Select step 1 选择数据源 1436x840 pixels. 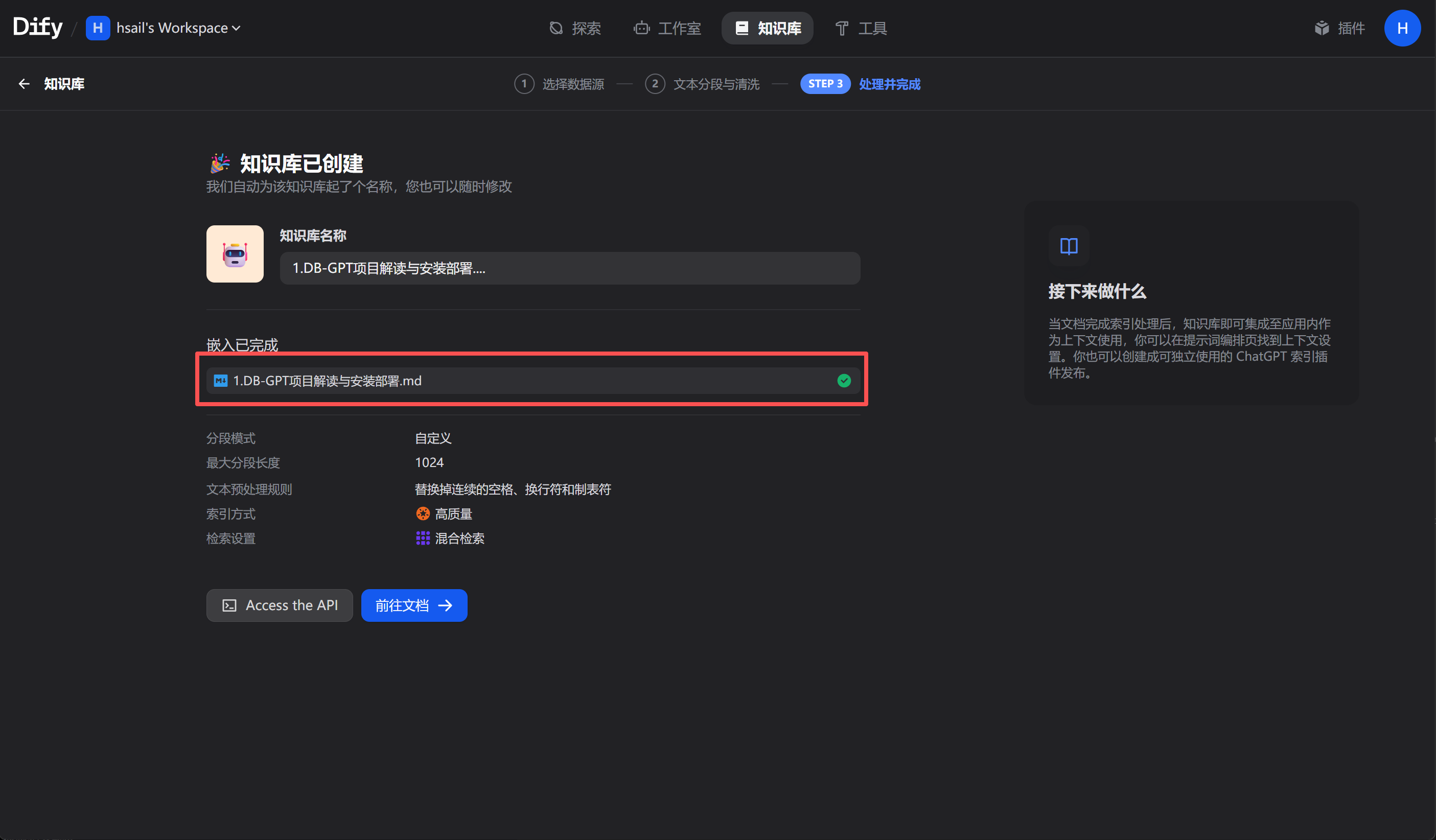pyautogui.click(x=559, y=84)
